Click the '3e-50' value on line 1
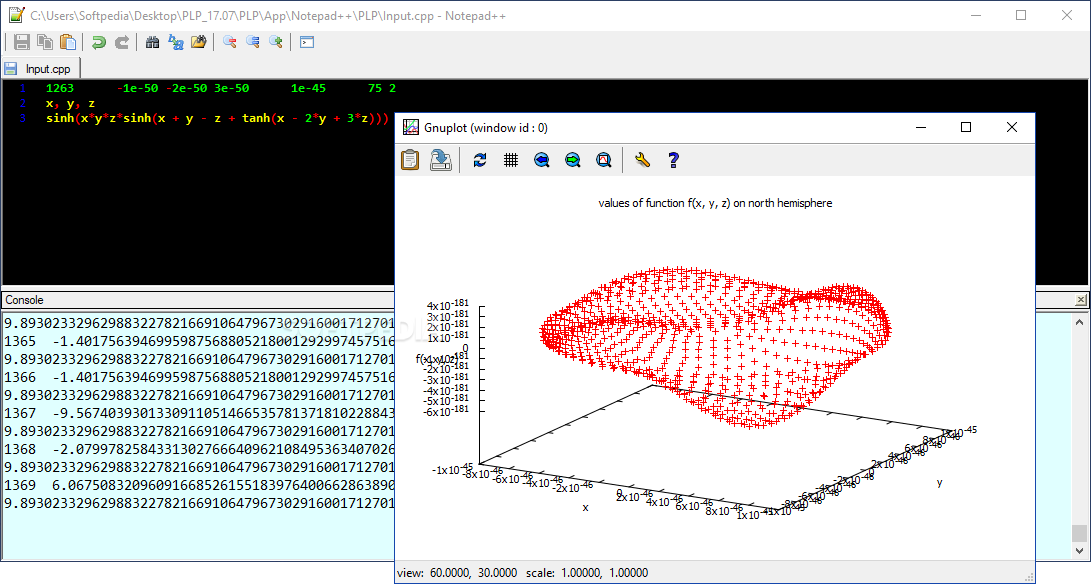The width and height of the screenshot is (1091, 584). click(232, 88)
